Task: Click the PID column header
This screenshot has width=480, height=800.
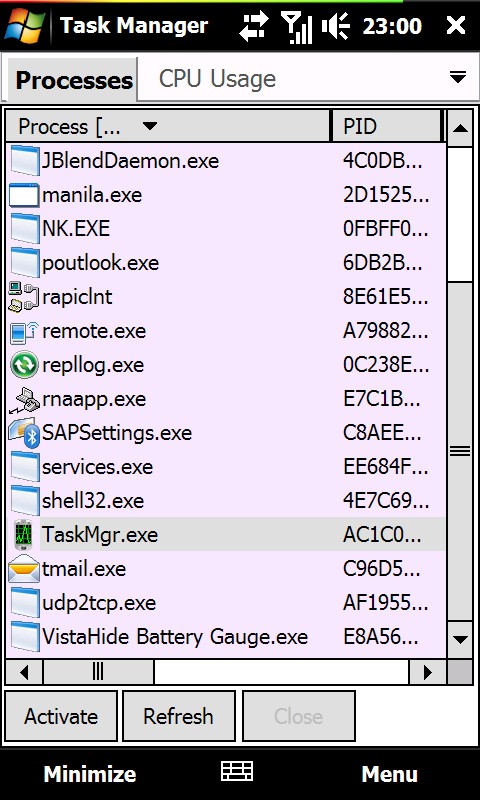Action: pyautogui.click(x=386, y=126)
